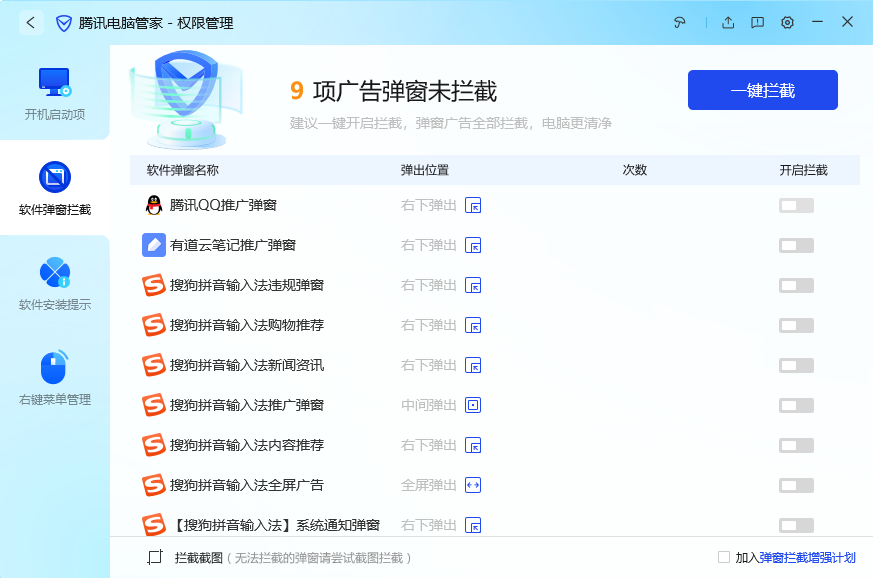Click the 软件弹窗名称 column header
The height and width of the screenshot is (578, 873).
click(x=183, y=170)
